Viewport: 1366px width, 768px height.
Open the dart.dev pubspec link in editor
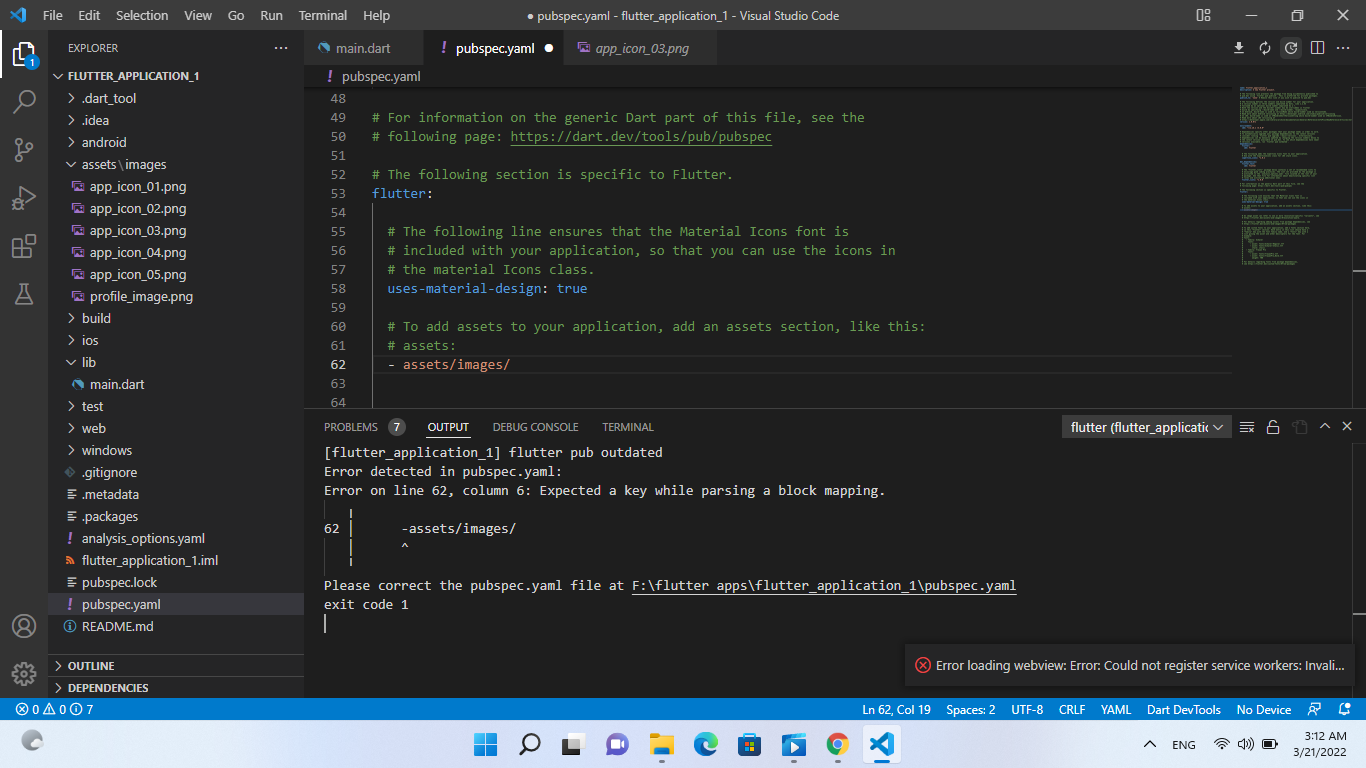(x=641, y=136)
